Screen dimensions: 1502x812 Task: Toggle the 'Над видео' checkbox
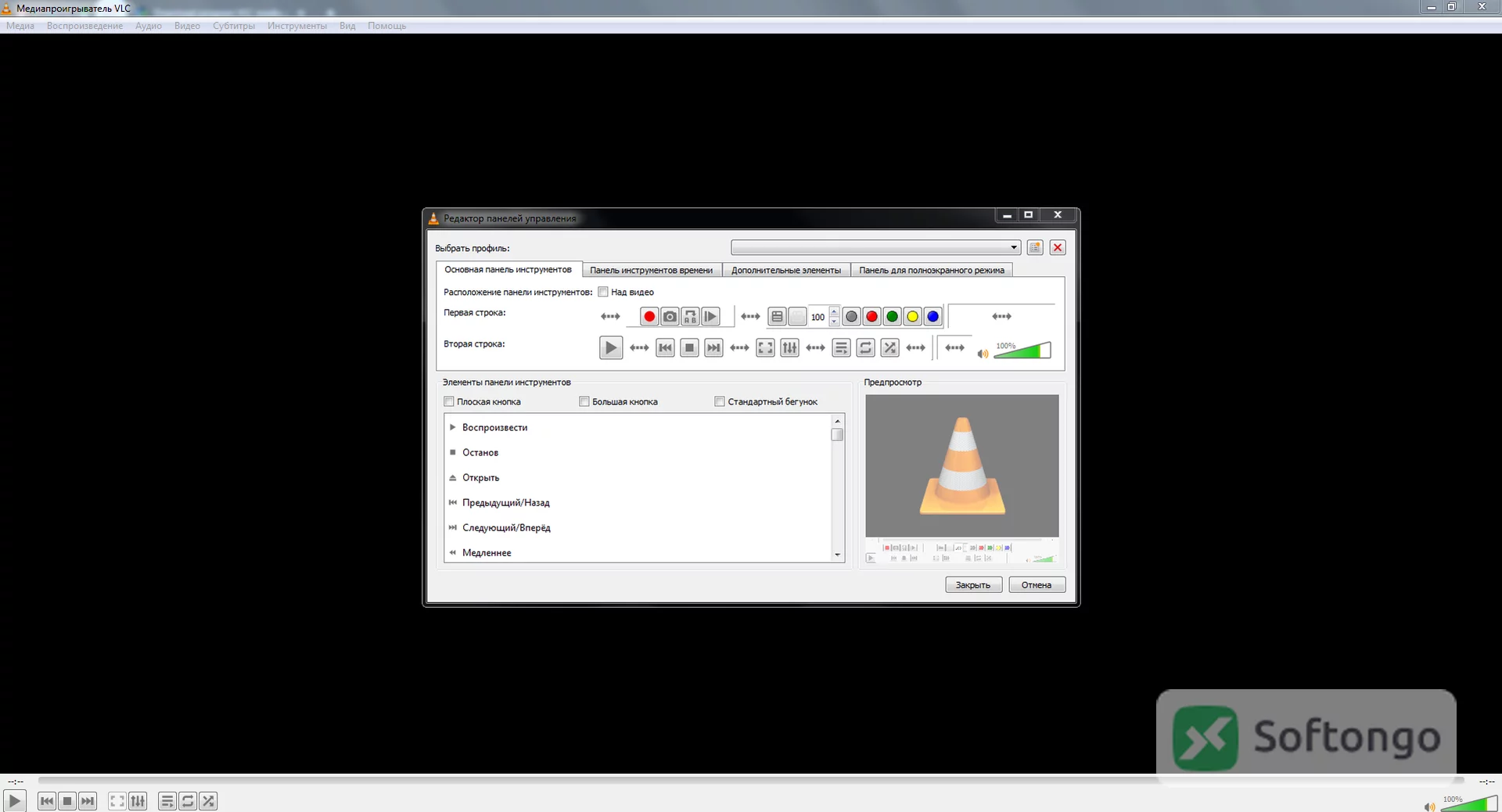coord(603,292)
